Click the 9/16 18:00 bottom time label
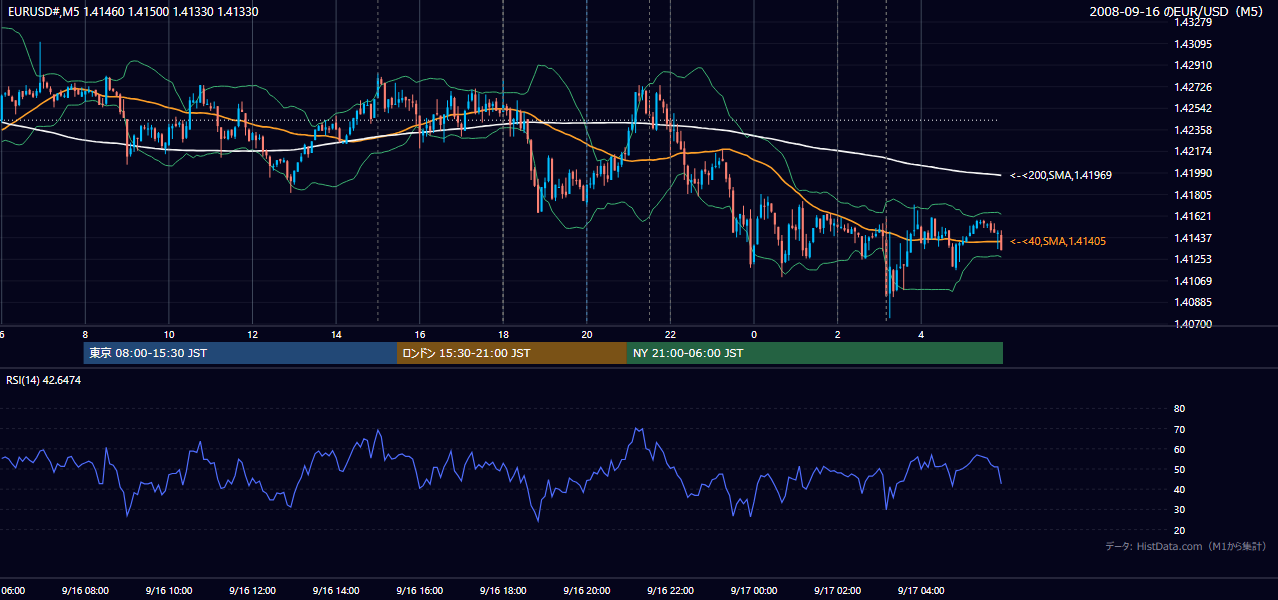 pyautogui.click(x=502, y=591)
